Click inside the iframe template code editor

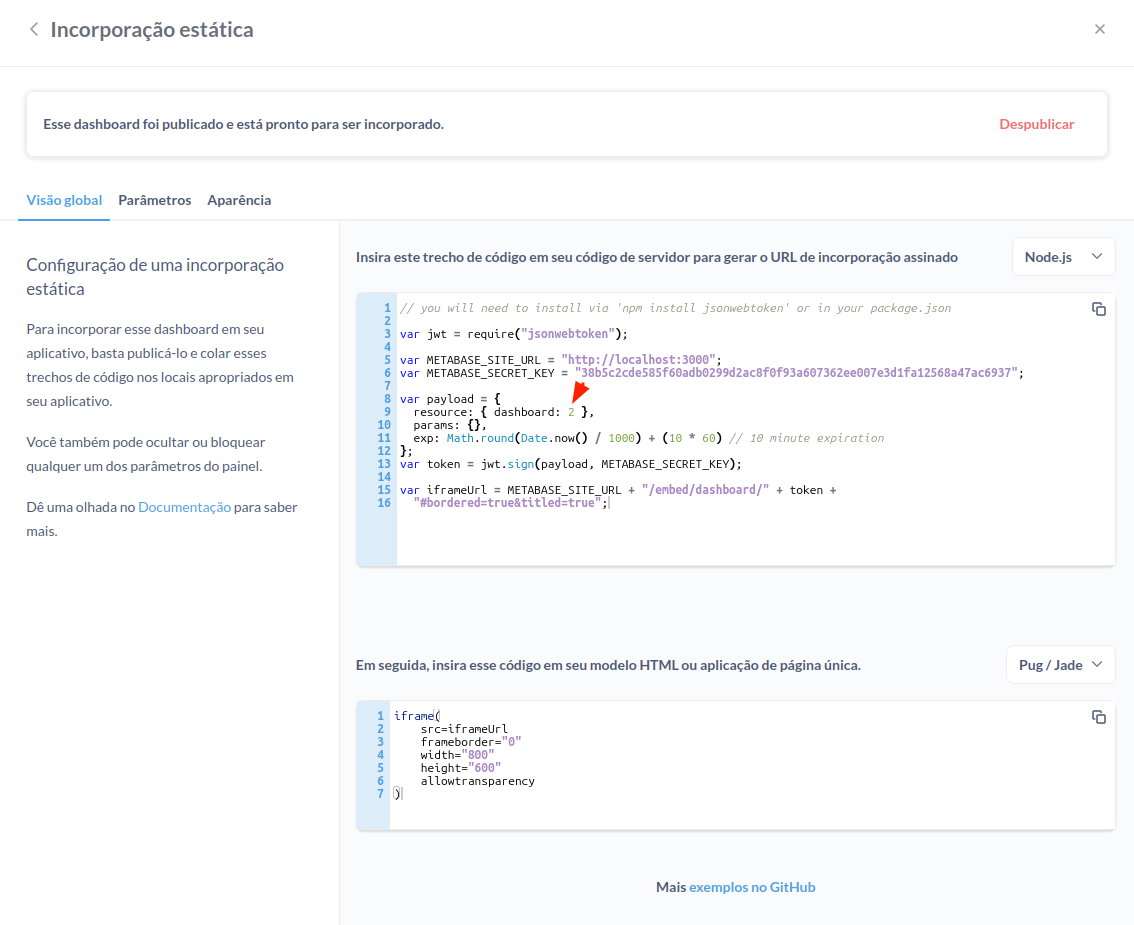pyautogui.click(x=736, y=765)
